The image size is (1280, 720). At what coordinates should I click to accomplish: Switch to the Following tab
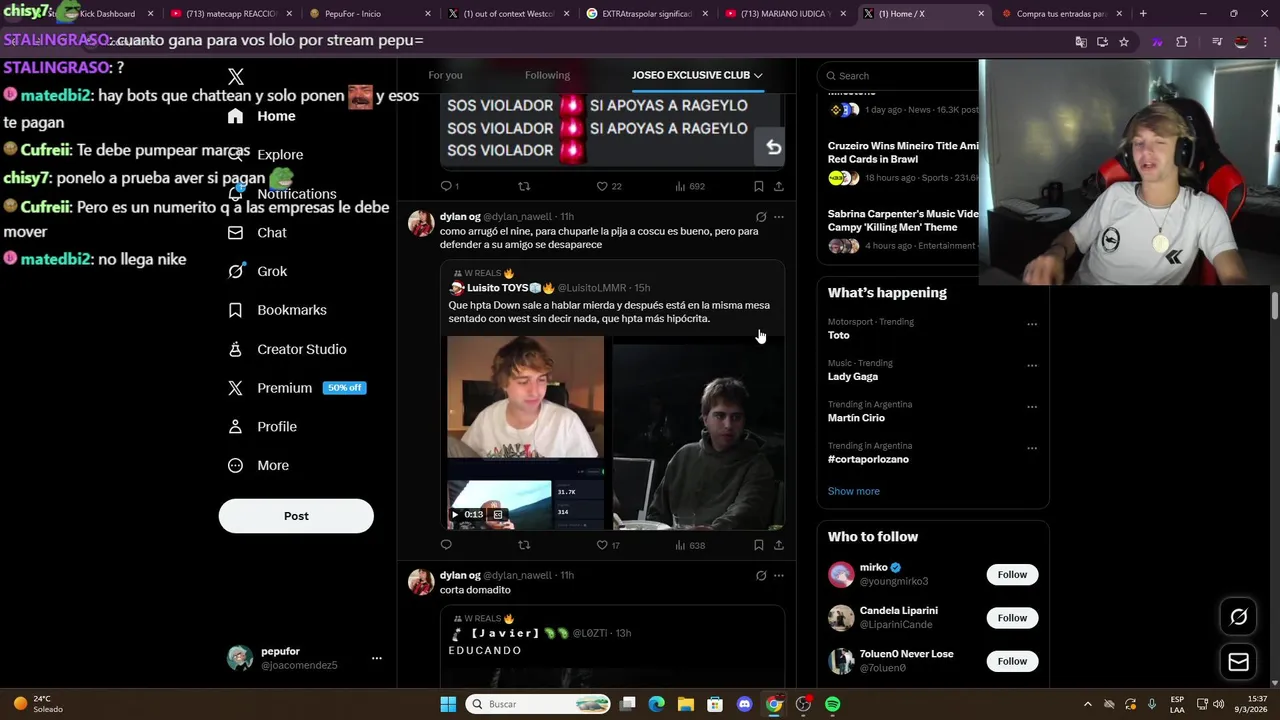(x=547, y=75)
